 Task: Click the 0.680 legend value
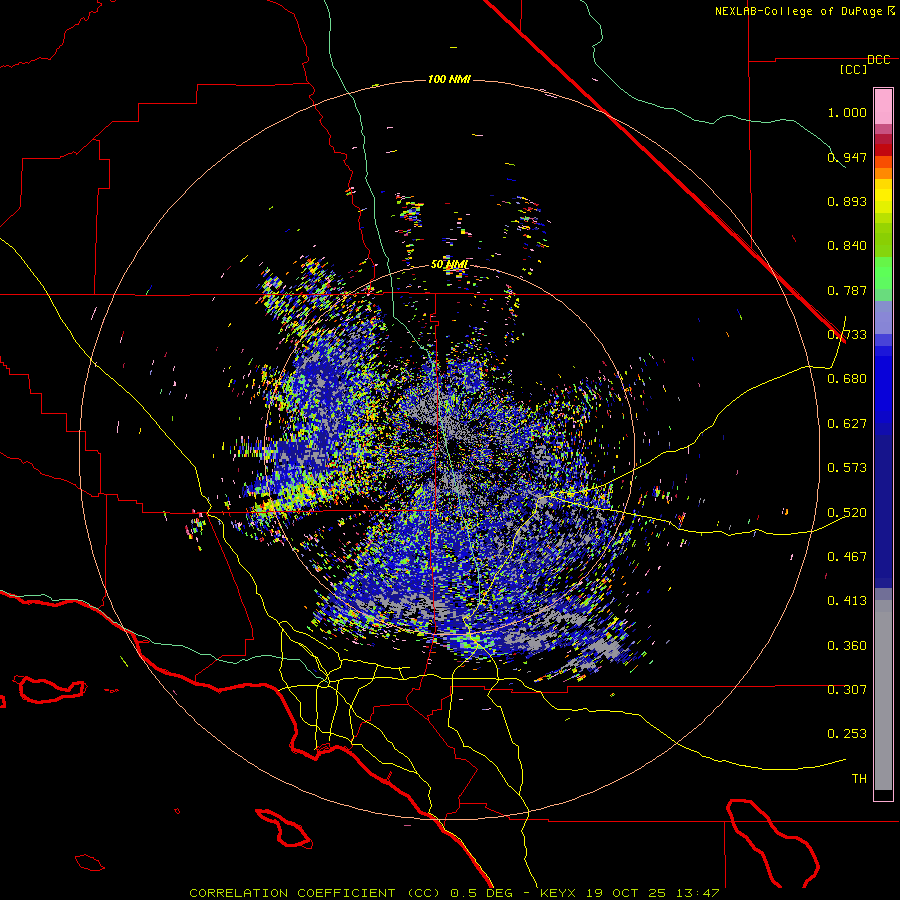(x=847, y=379)
